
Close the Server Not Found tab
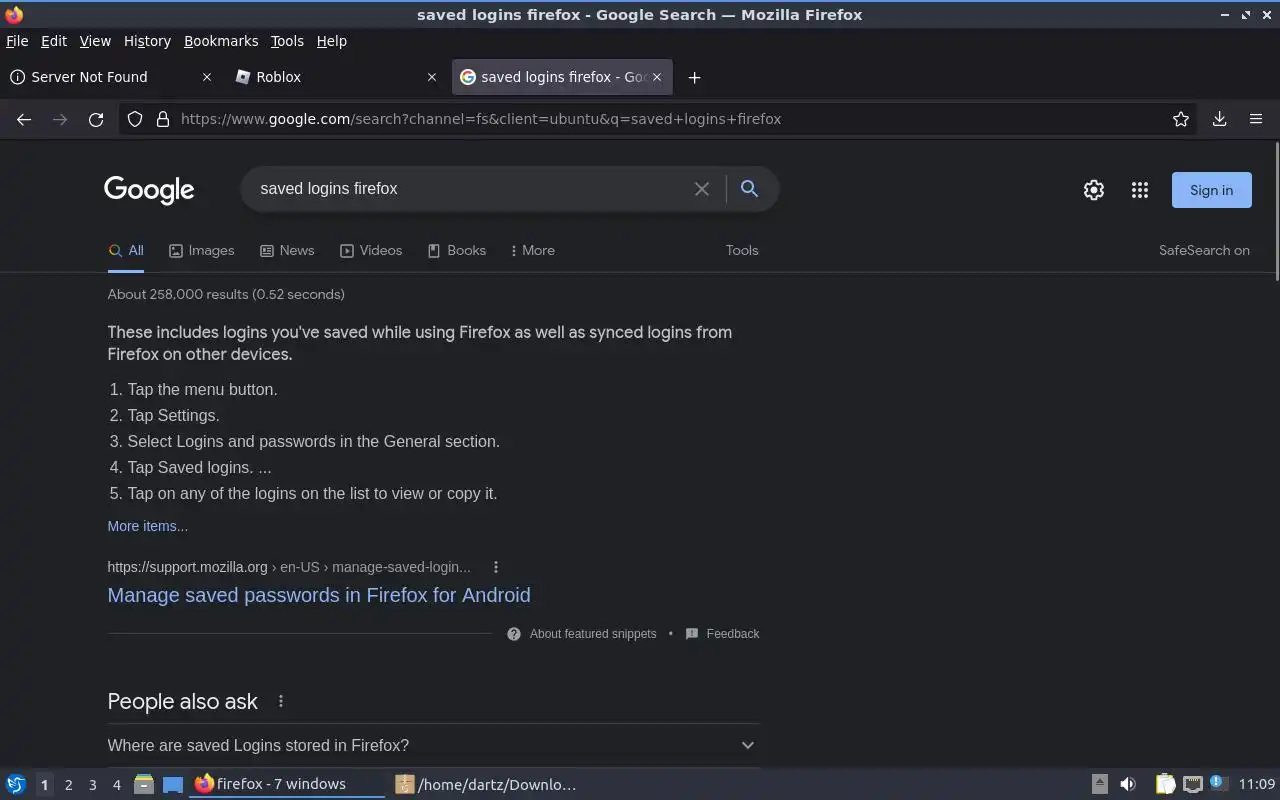tap(207, 77)
